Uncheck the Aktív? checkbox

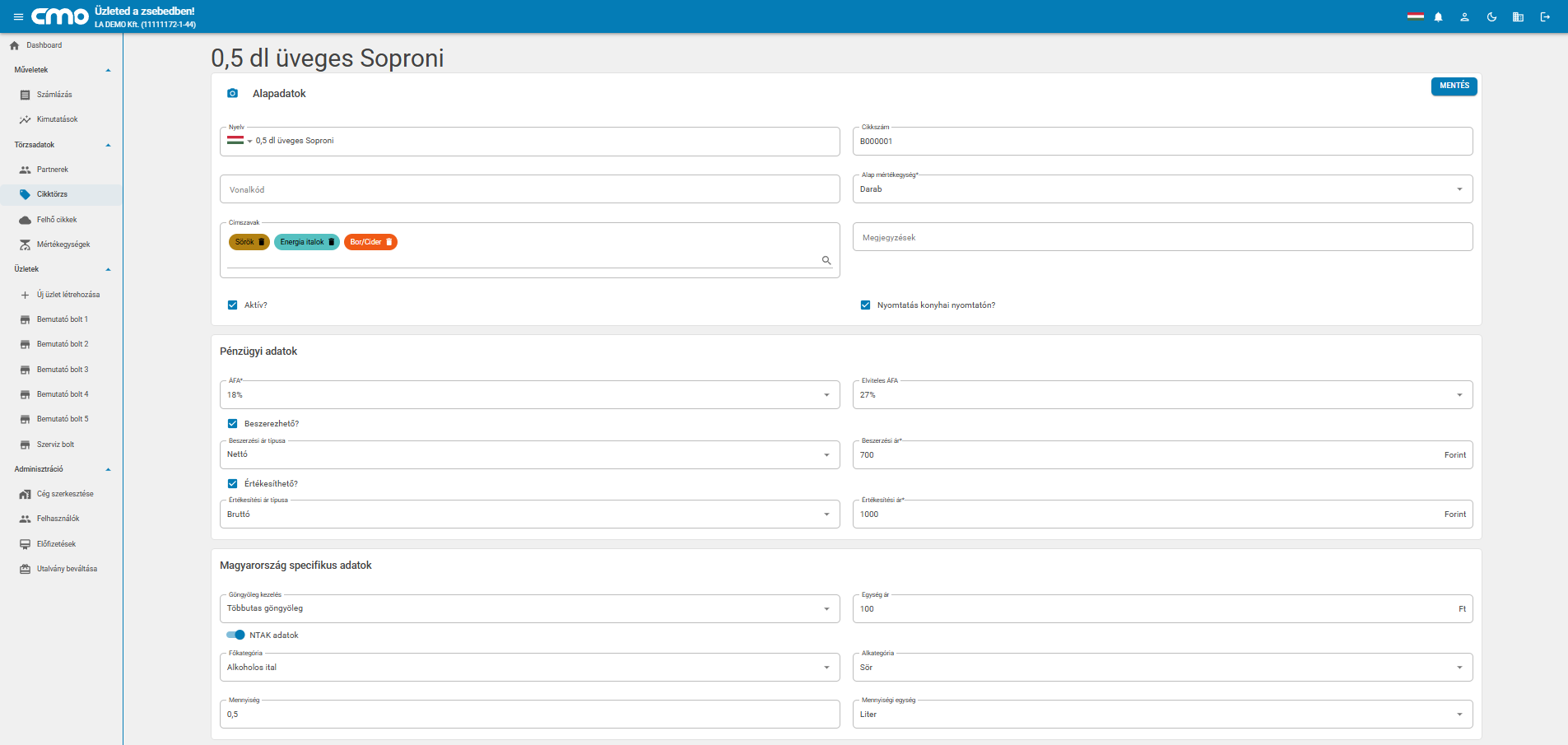click(x=233, y=305)
